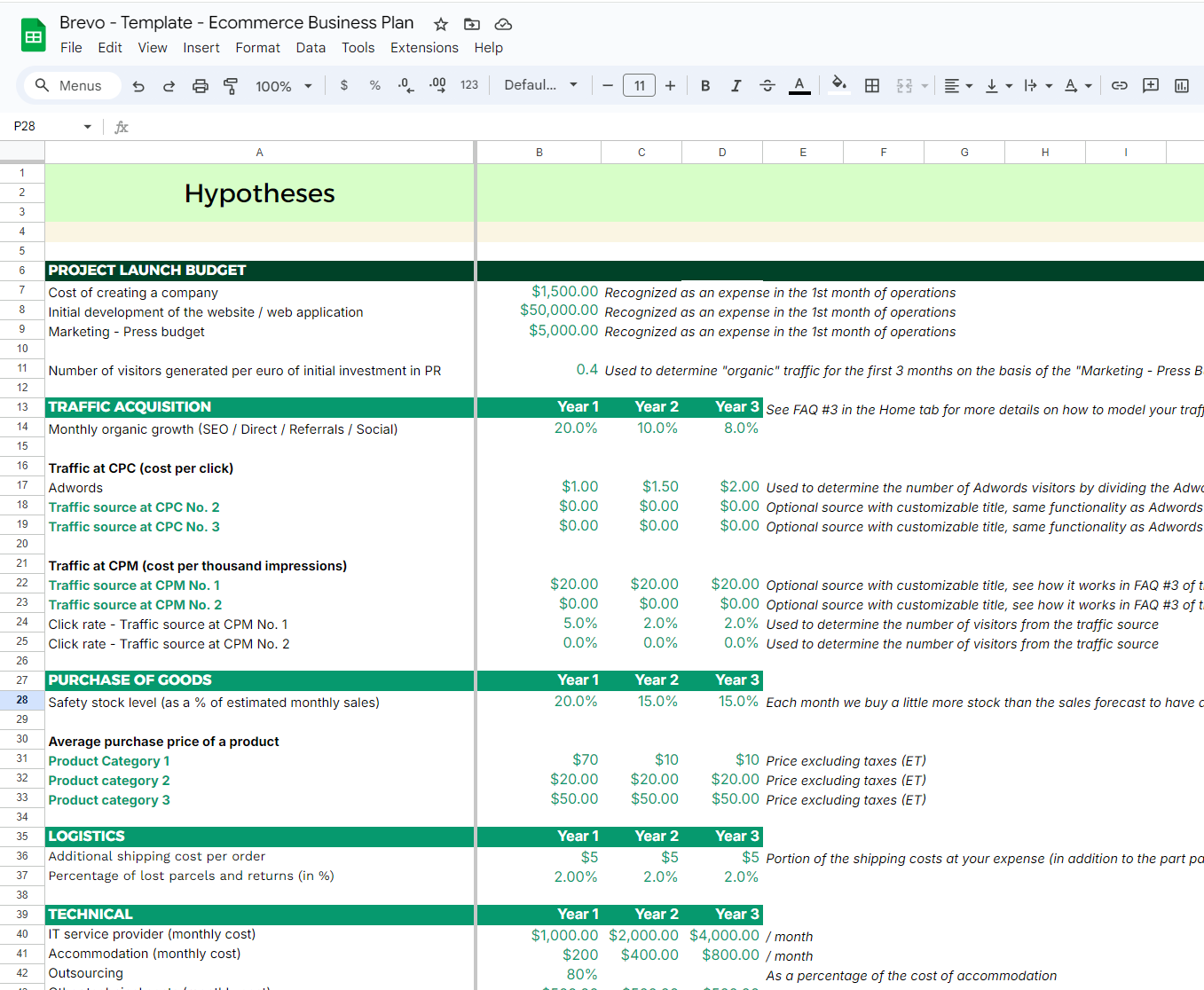Open the merge type dropdown arrow

925,86
